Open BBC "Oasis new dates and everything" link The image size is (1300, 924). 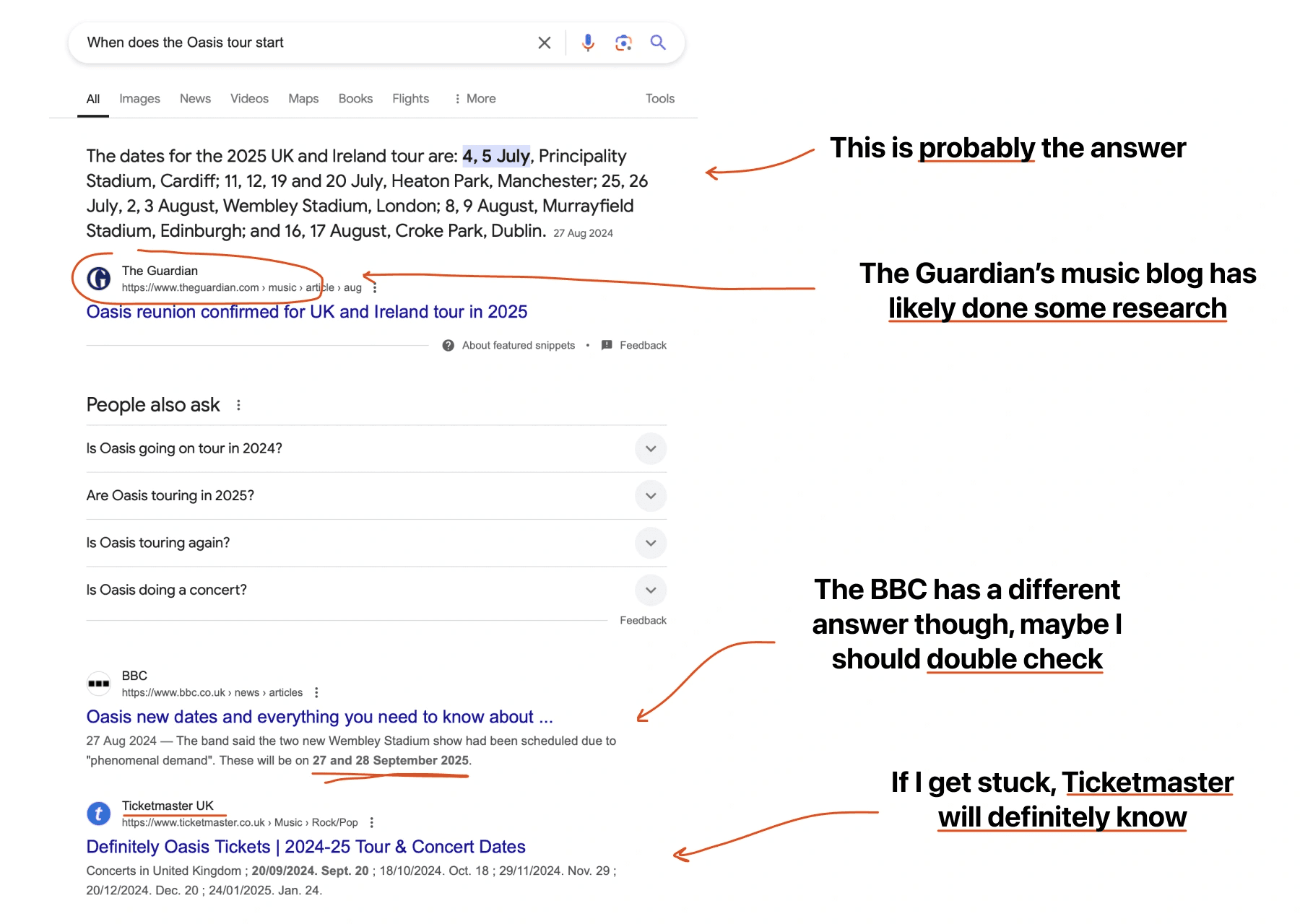click(319, 717)
